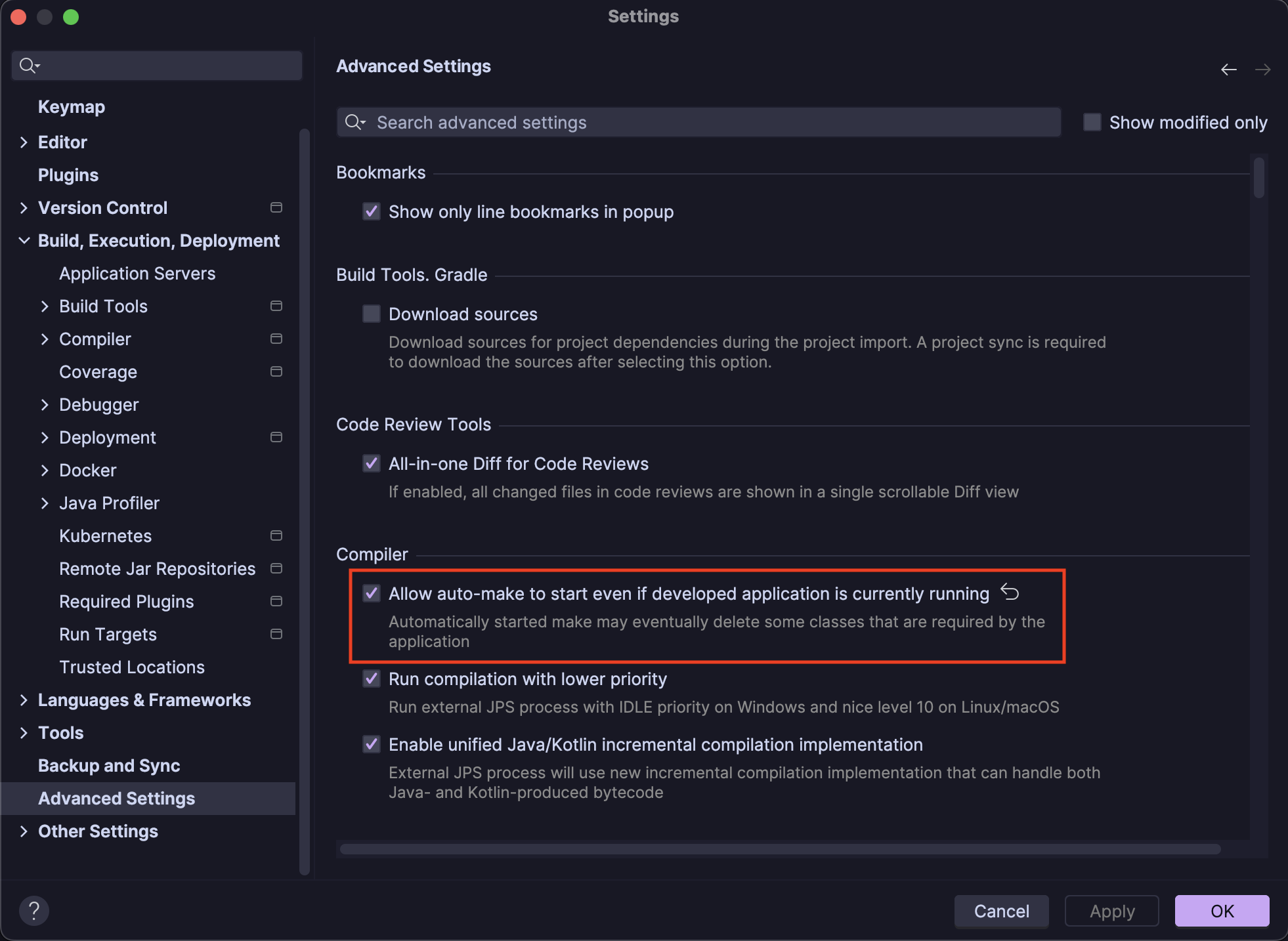Screen dimensions: 1288x941
Task: Click the help question mark icon
Action: coord(34,911)
